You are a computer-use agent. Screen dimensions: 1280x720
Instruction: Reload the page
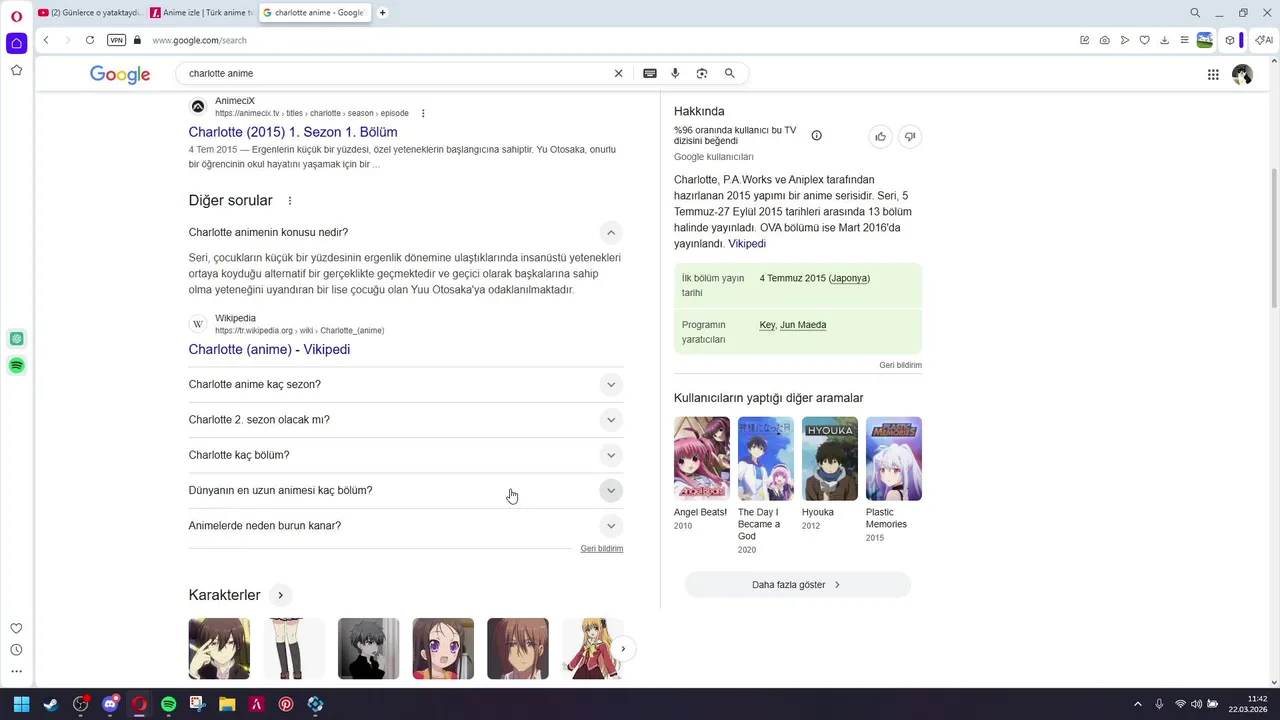[x=90, y=40]
